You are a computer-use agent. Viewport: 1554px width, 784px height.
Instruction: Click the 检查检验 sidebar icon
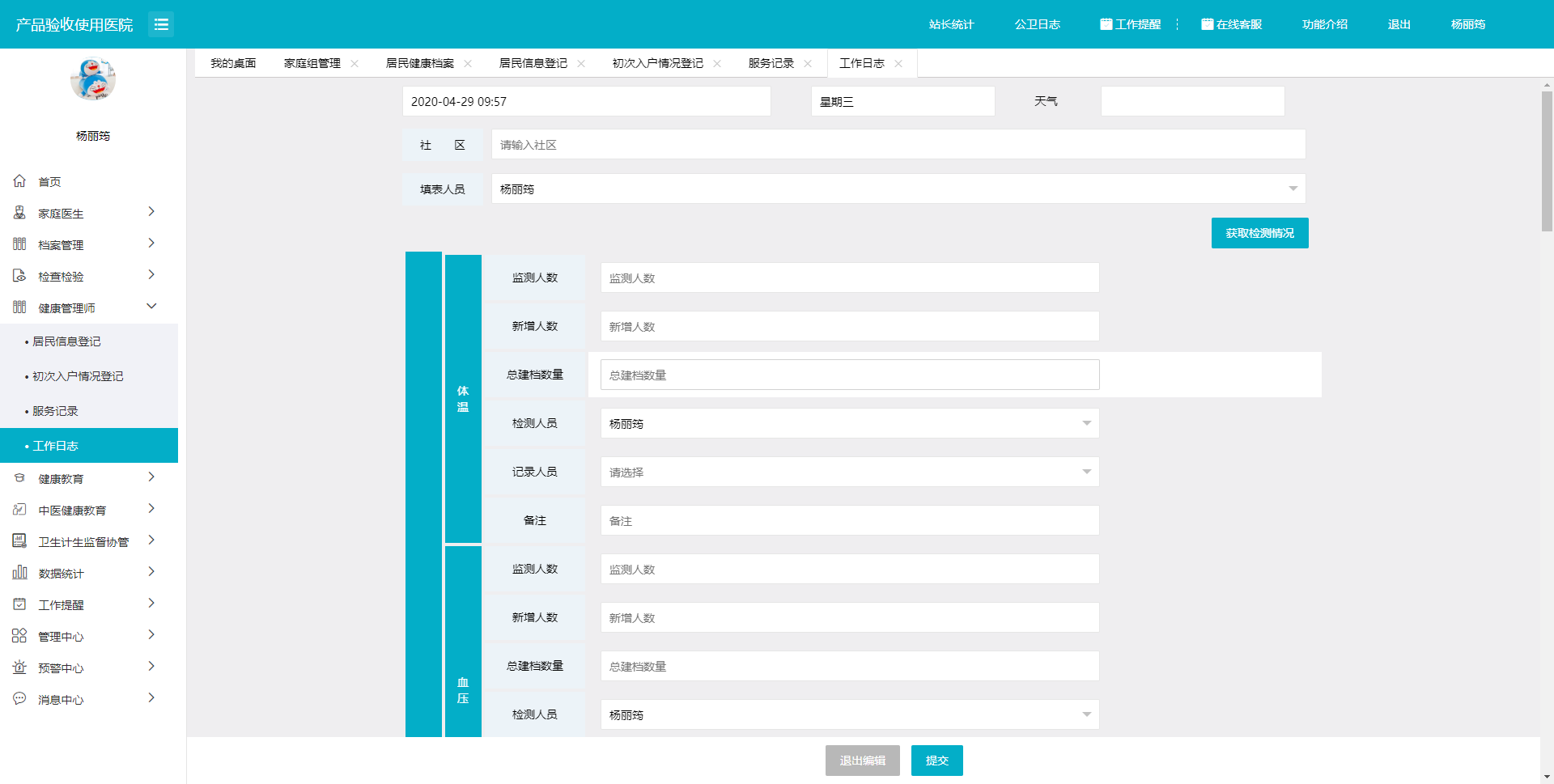click(19, 276)
